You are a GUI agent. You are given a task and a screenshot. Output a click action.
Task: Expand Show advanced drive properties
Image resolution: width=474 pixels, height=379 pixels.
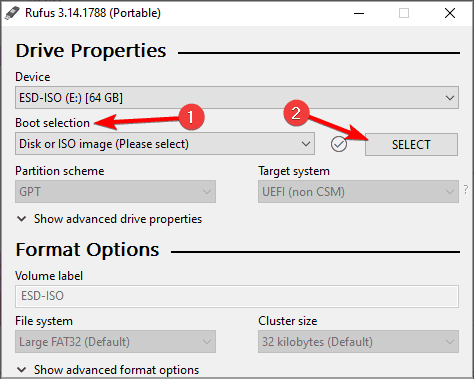[x=109, y=219]
